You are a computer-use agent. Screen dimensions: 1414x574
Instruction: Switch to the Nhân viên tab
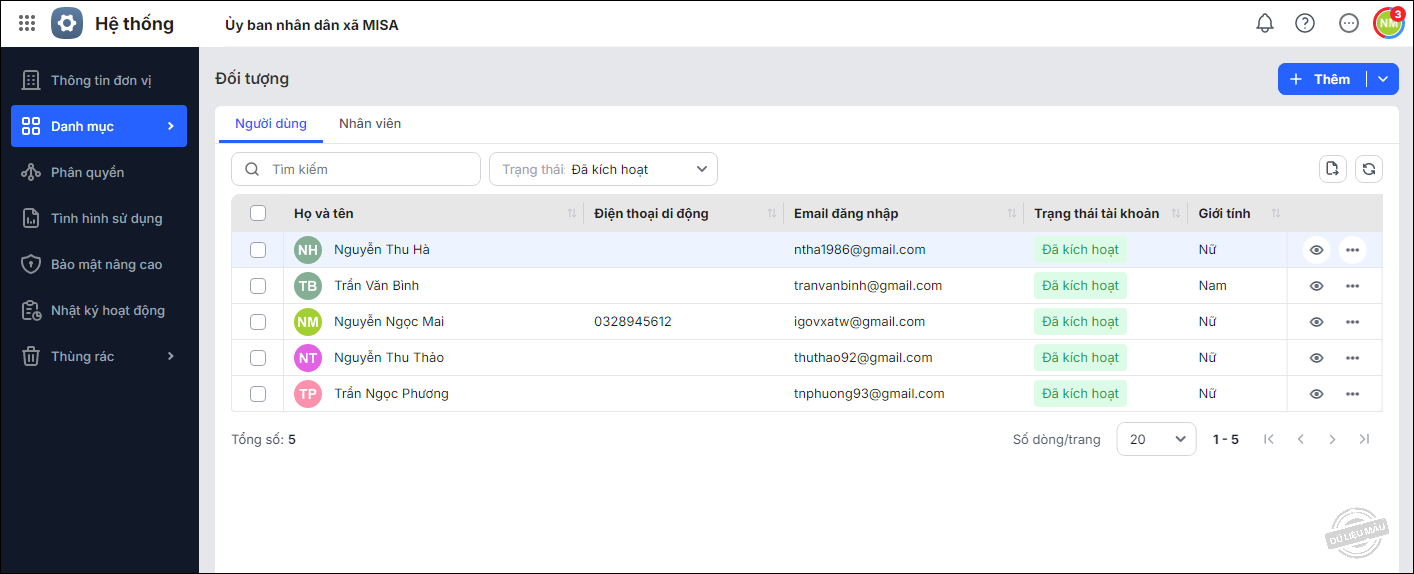click(x=370, y=124)
